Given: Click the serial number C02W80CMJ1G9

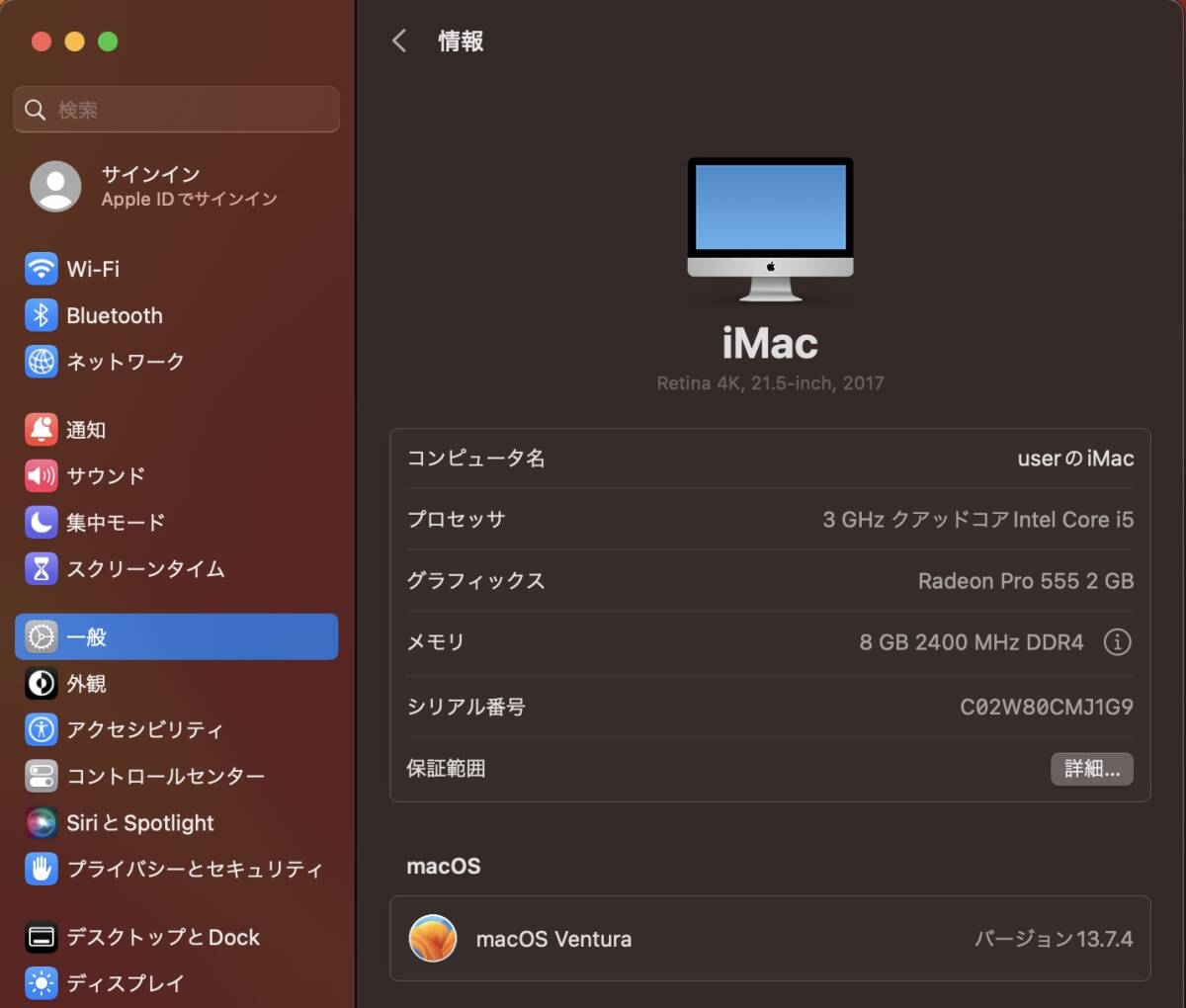Looking at the screenshot, I should coord(1047,707).
